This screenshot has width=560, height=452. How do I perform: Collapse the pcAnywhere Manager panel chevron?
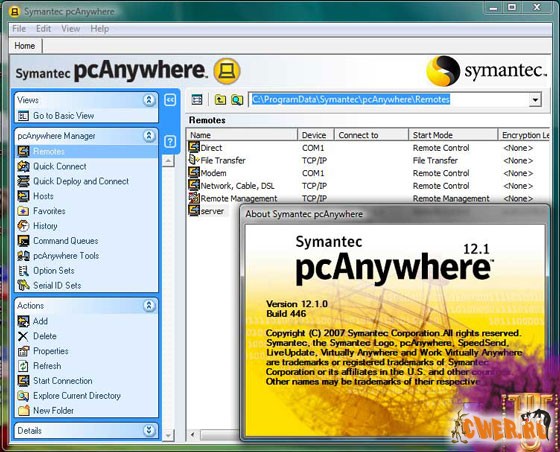tap(149, 136)
